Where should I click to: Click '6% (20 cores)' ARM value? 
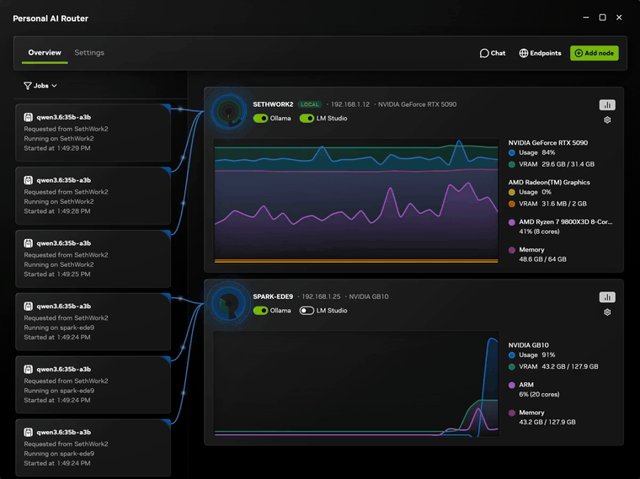(x=539, y=395)
